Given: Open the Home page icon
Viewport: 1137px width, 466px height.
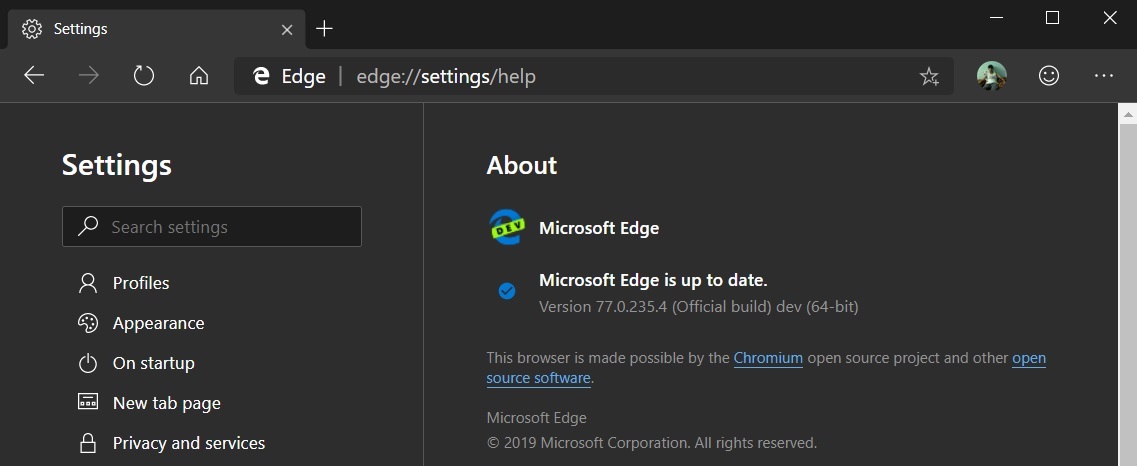Looking at the screenshot, I should 199,75.
